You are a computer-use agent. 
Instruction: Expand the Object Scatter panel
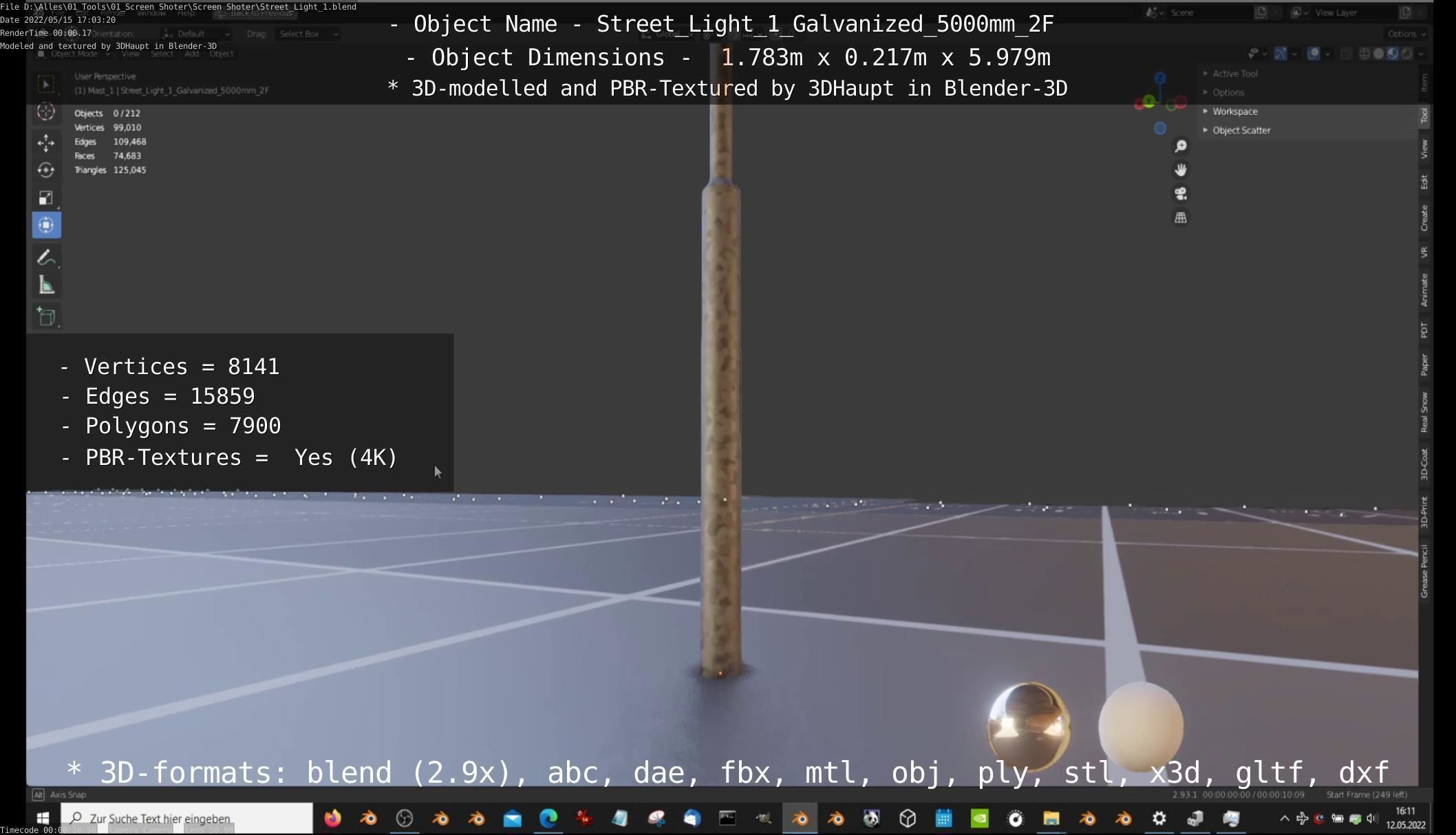(1241, 130)
